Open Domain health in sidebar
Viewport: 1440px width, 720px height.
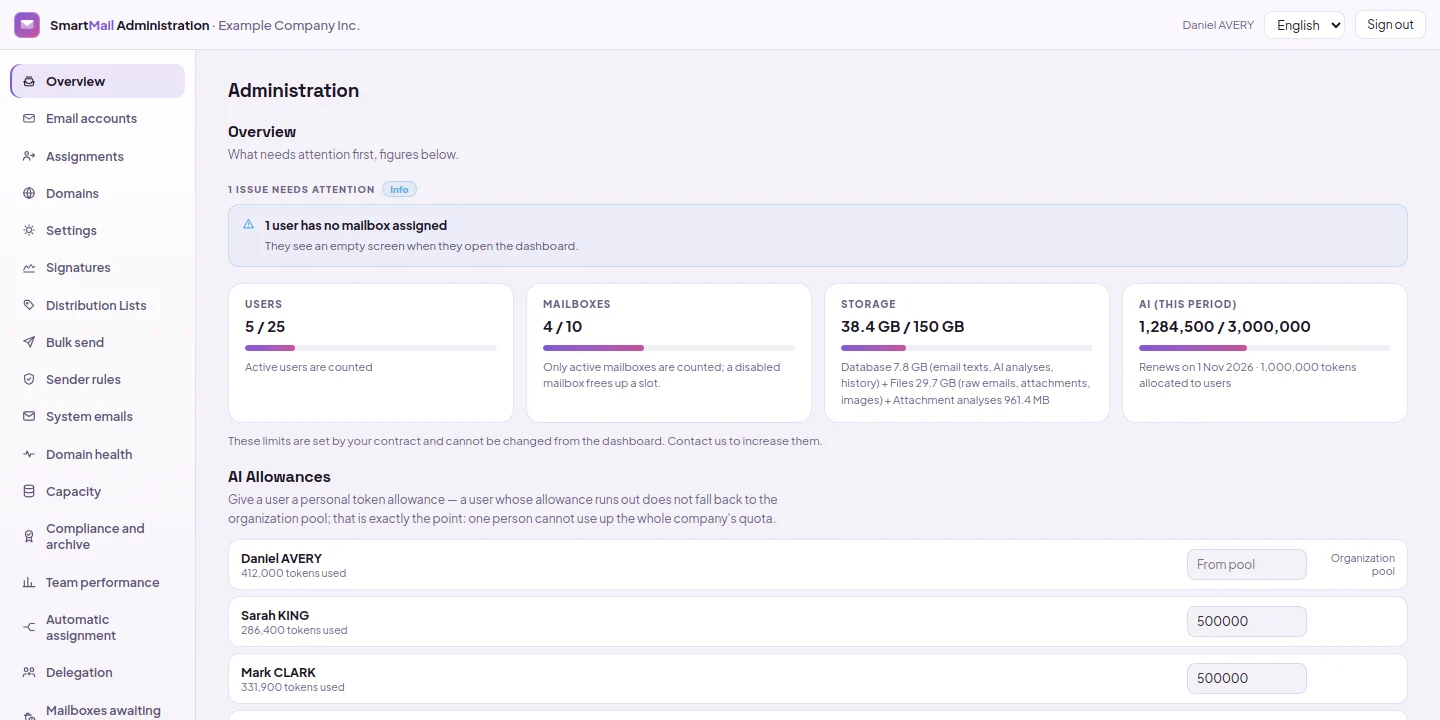point(98,455)
